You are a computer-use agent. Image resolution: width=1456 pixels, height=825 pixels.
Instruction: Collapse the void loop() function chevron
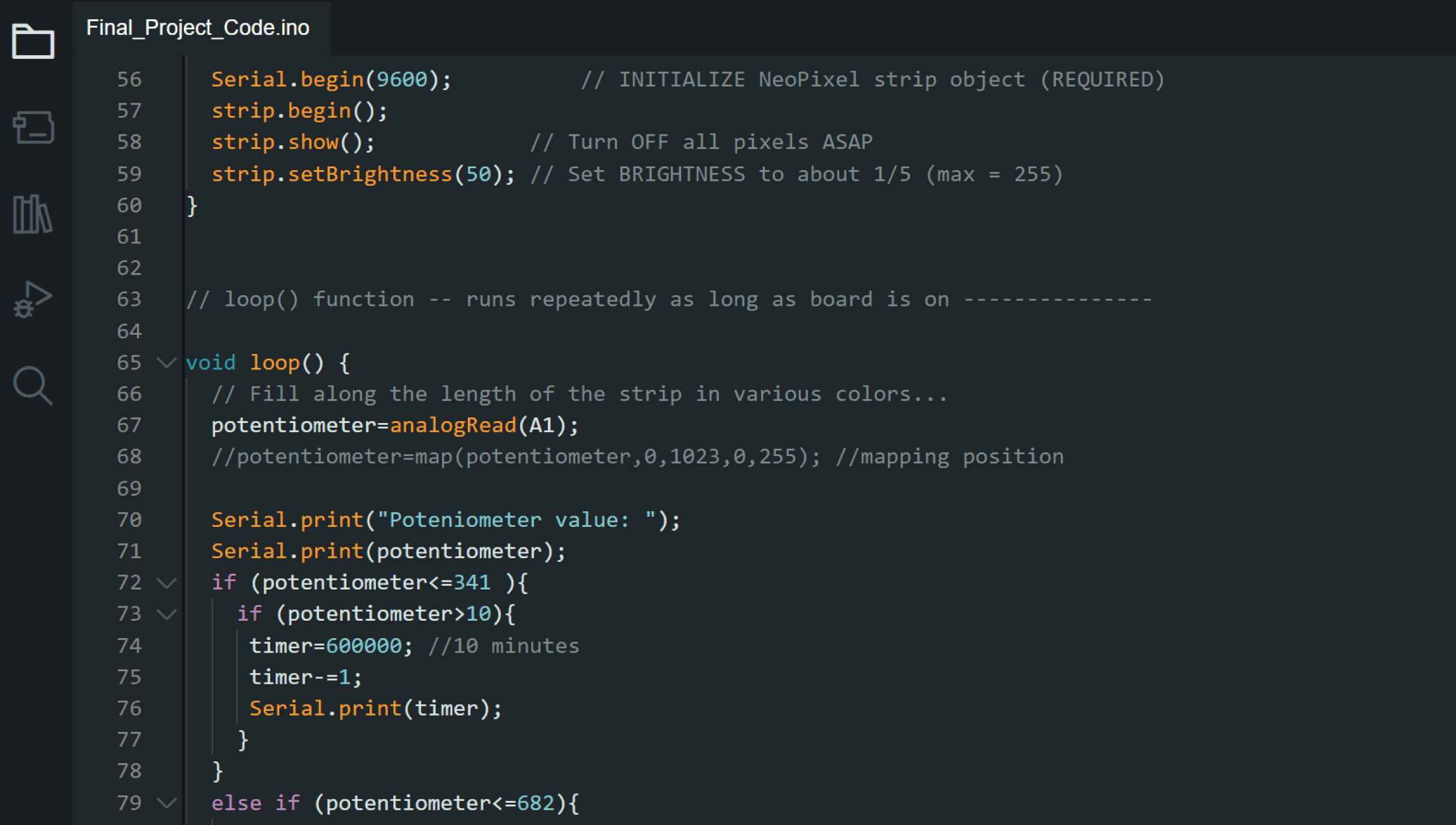(166, 362)
